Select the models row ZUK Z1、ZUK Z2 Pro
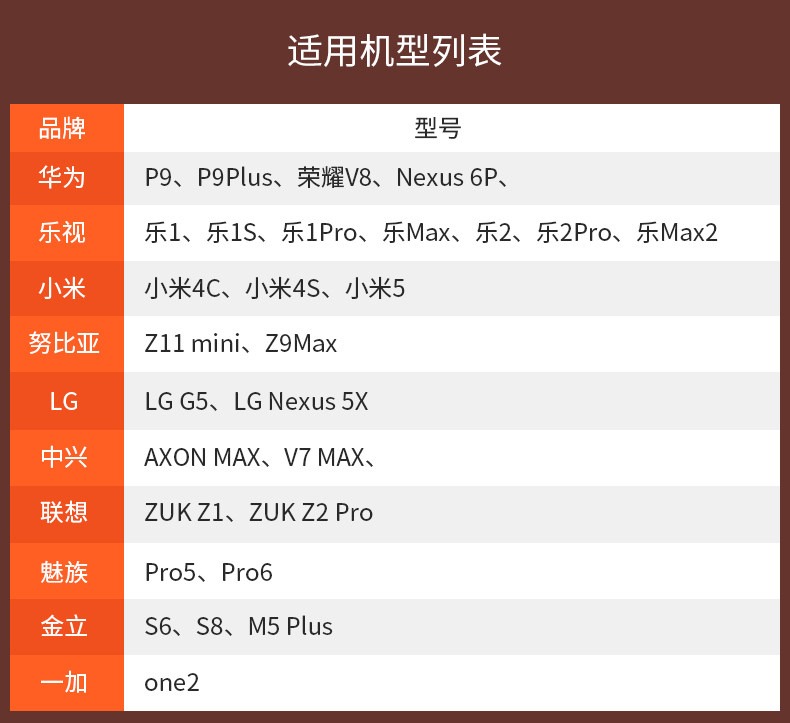Screen dimensions: 790x723 (x=451, y=514)
